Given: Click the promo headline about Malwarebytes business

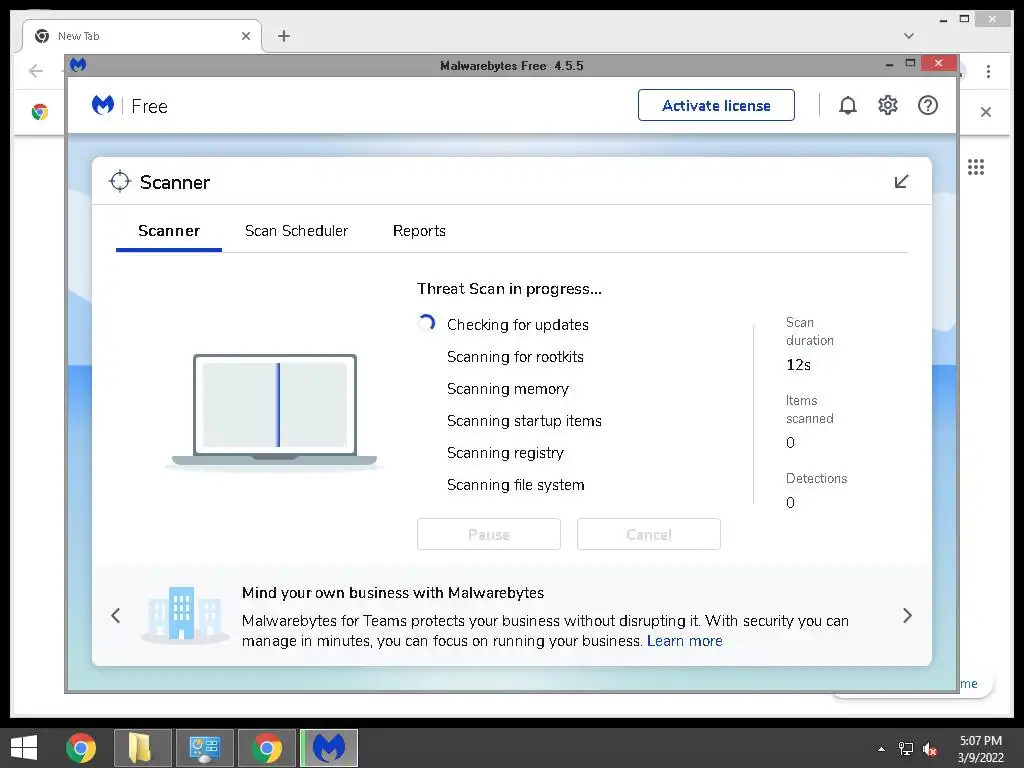Looking at the screenshot, I should pyautogui.click(x=392, y=592).
